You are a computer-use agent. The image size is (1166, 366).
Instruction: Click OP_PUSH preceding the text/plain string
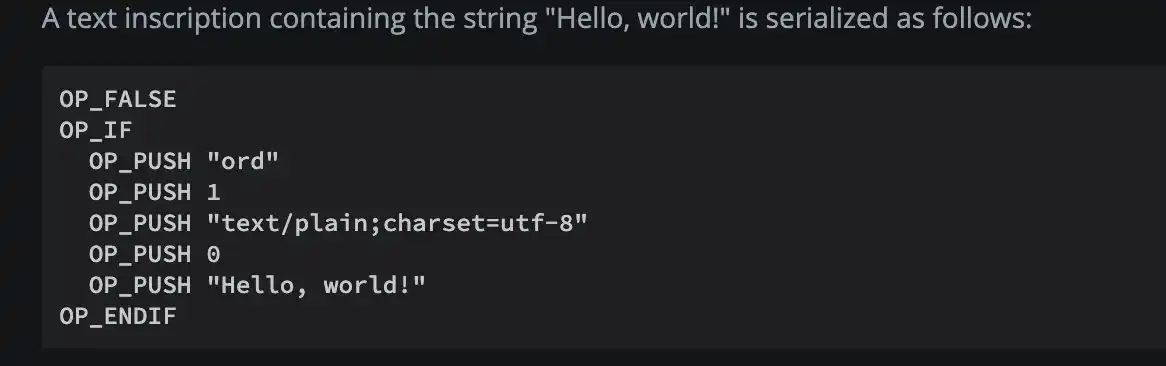[x=140, y=223]
